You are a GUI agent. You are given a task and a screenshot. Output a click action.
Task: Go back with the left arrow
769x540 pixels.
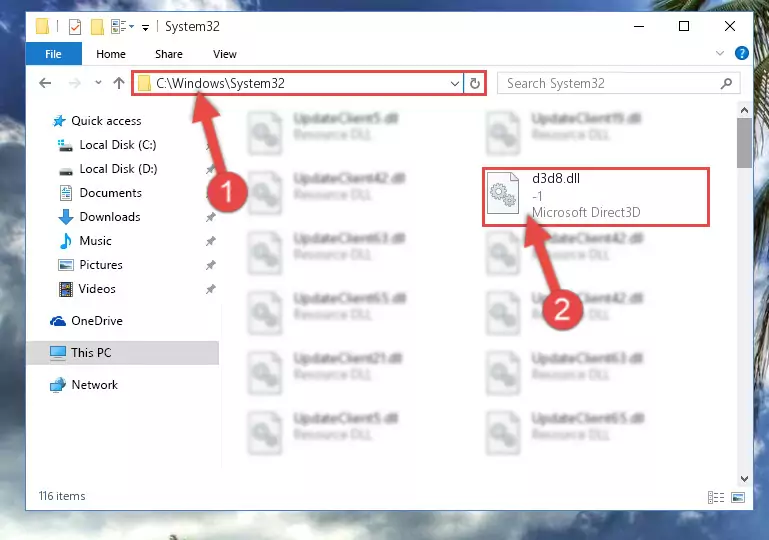pos(45,83)
